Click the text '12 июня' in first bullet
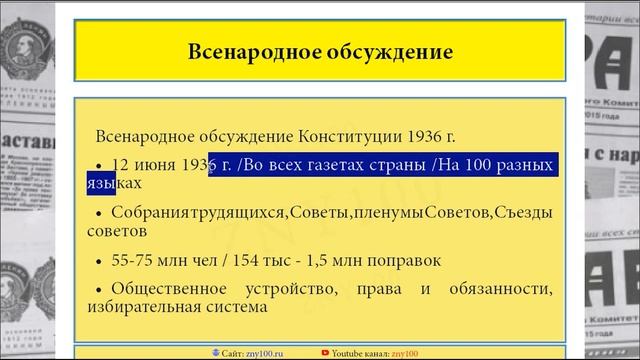 click(x=144, y=165)
